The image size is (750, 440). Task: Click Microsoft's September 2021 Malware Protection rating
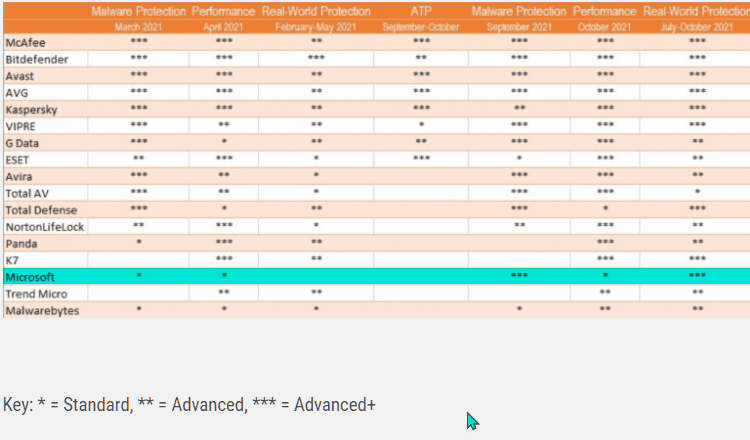tap(519, 275)
